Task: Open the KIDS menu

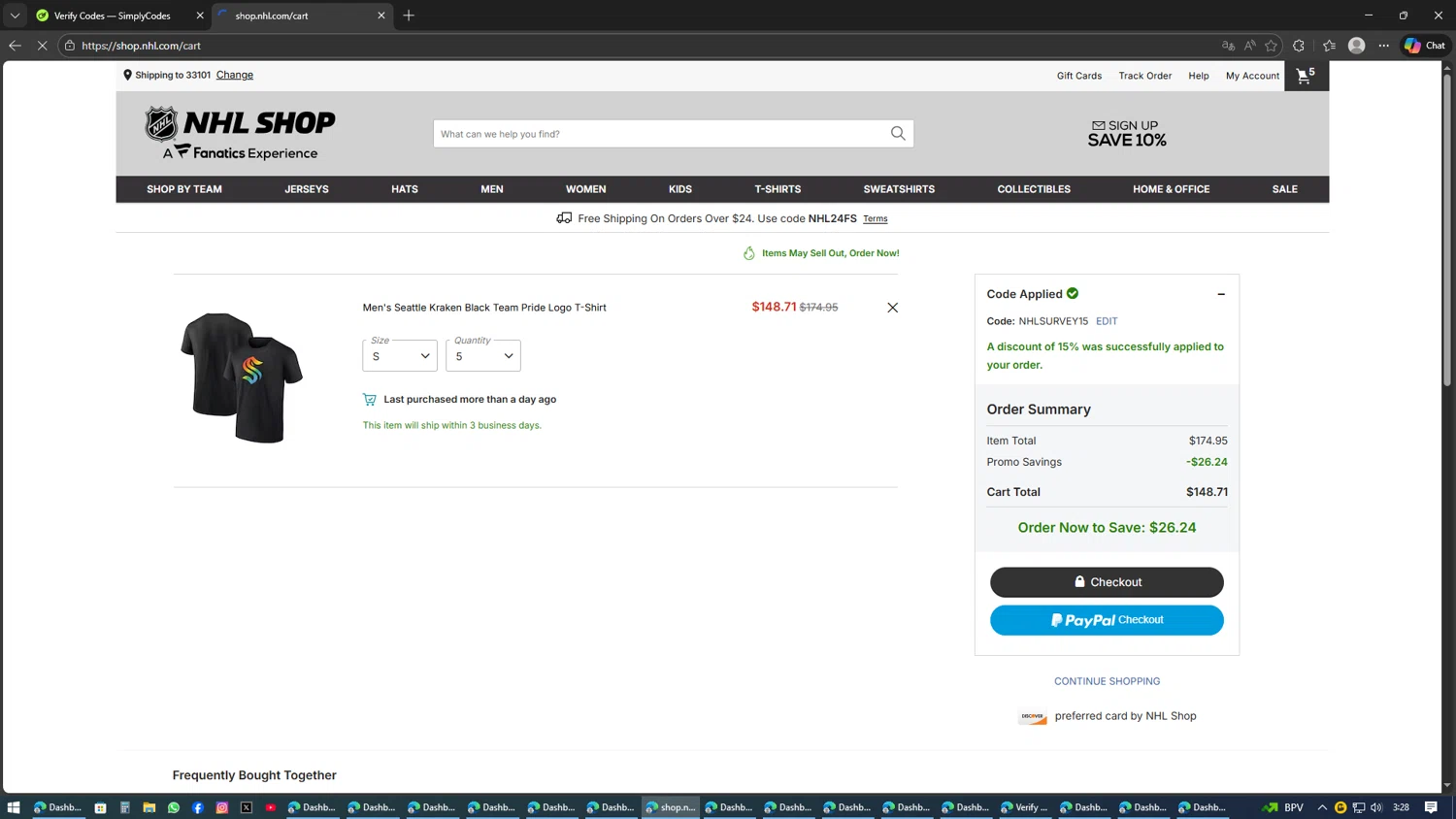Action: point(680,189)
